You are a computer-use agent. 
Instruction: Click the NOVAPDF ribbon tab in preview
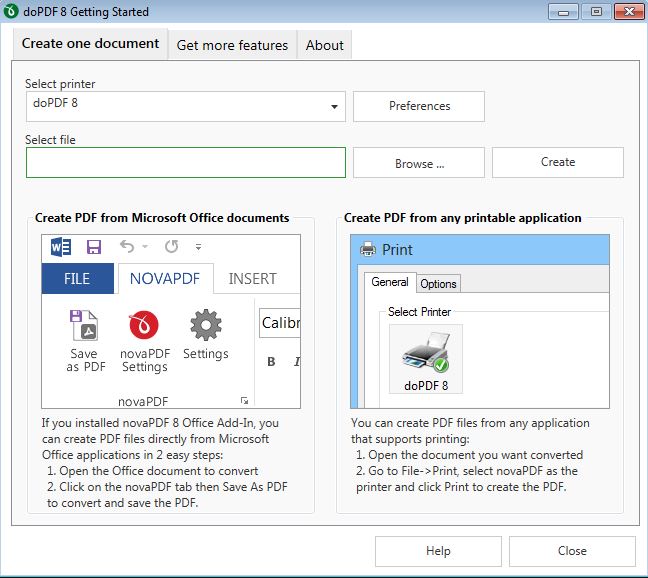[x=166, y=279]
